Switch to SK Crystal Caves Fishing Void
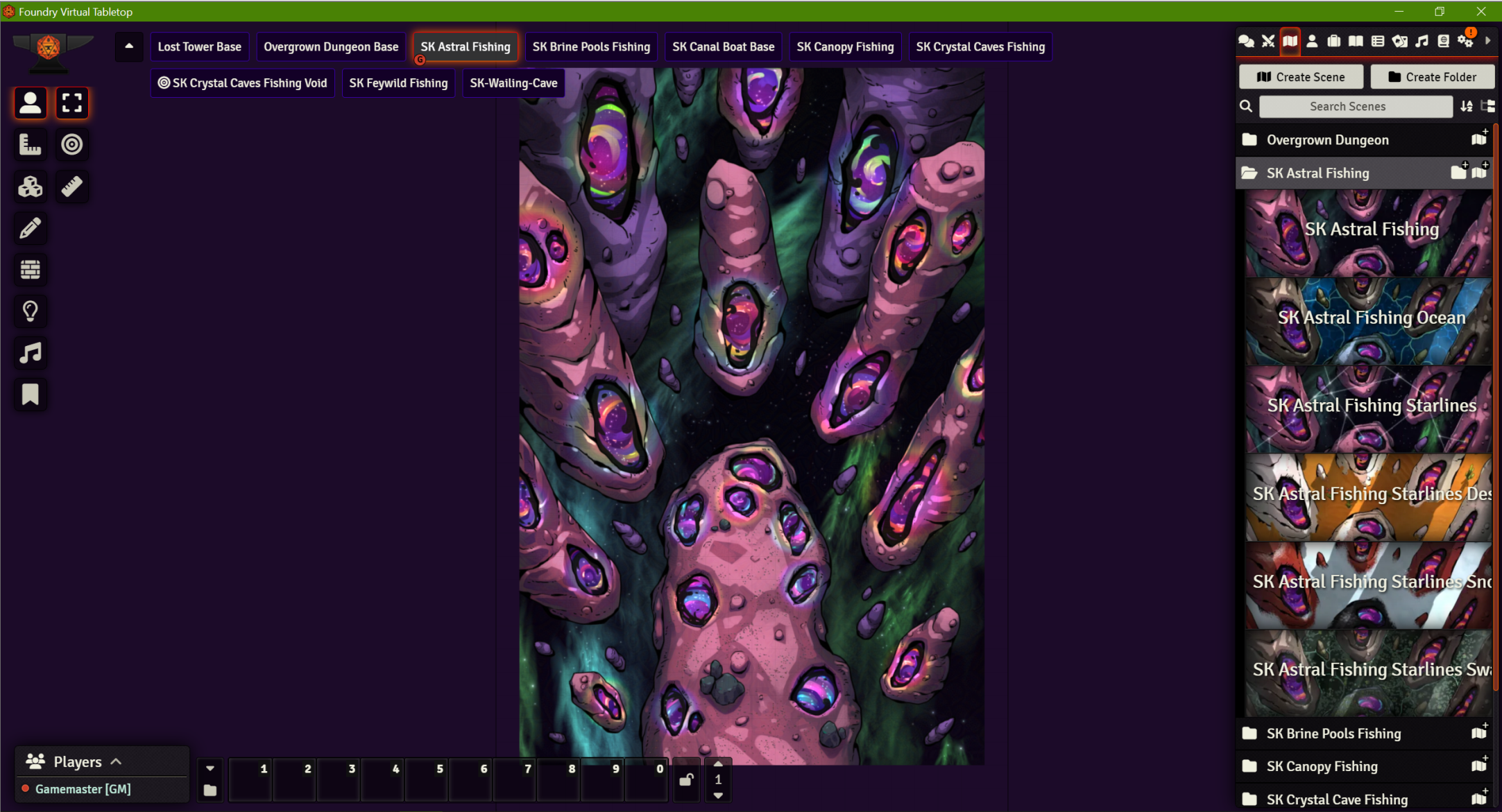 point(243,83)
